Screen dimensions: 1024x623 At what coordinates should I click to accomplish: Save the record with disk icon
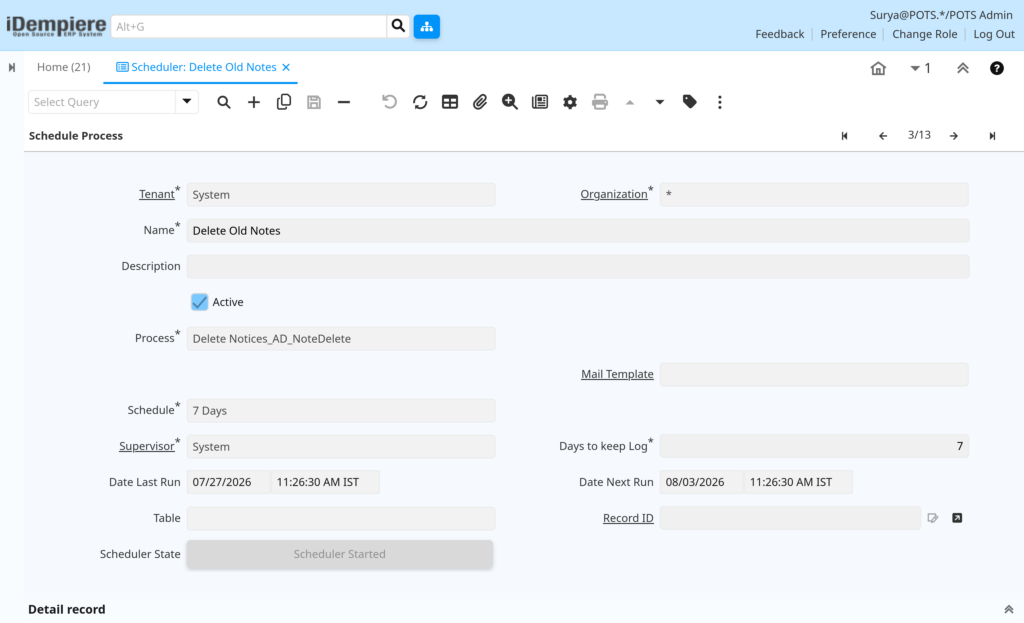[x=314, y=102]
